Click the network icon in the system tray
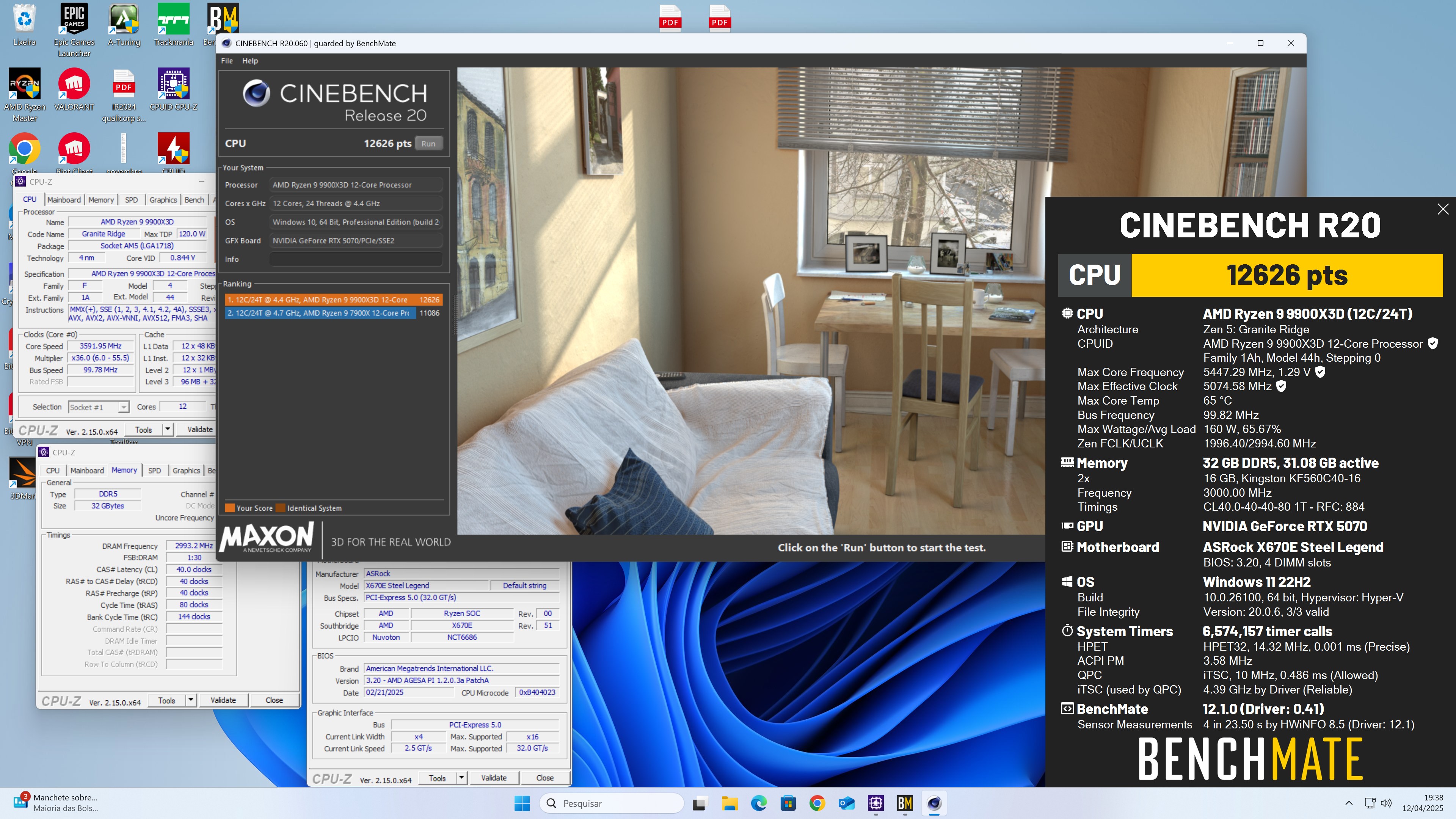The width and height of the screenshot is (1456, 819). tap(1370, 803)
